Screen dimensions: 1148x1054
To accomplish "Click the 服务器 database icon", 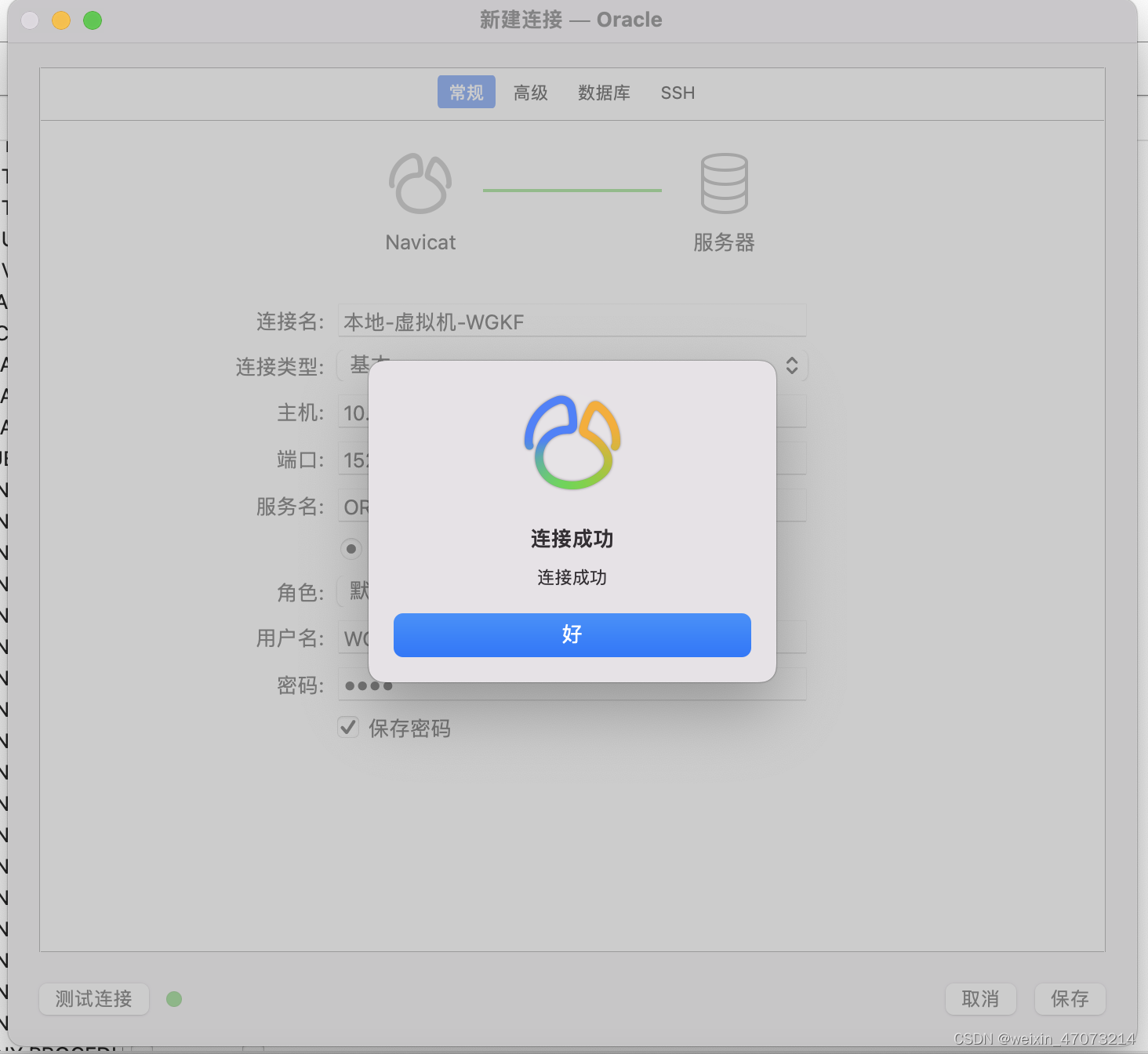I will (724, 184).
